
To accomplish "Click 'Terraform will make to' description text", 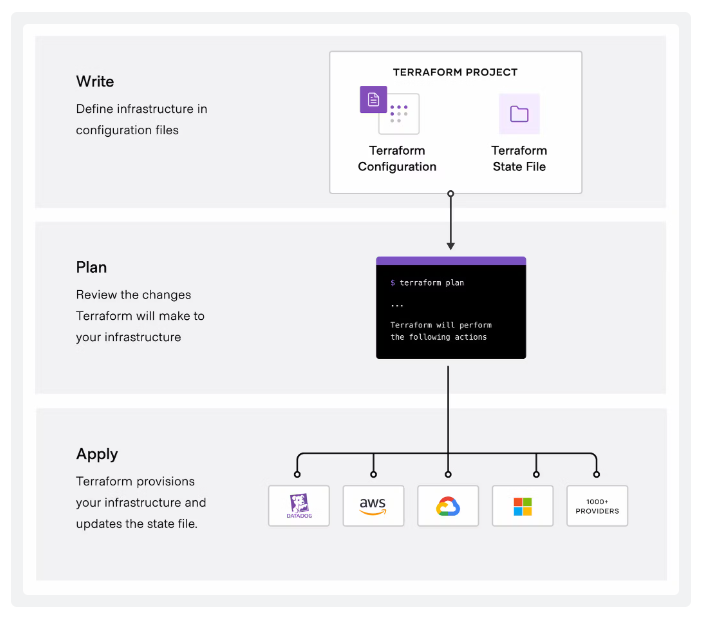I will point(140,316).
